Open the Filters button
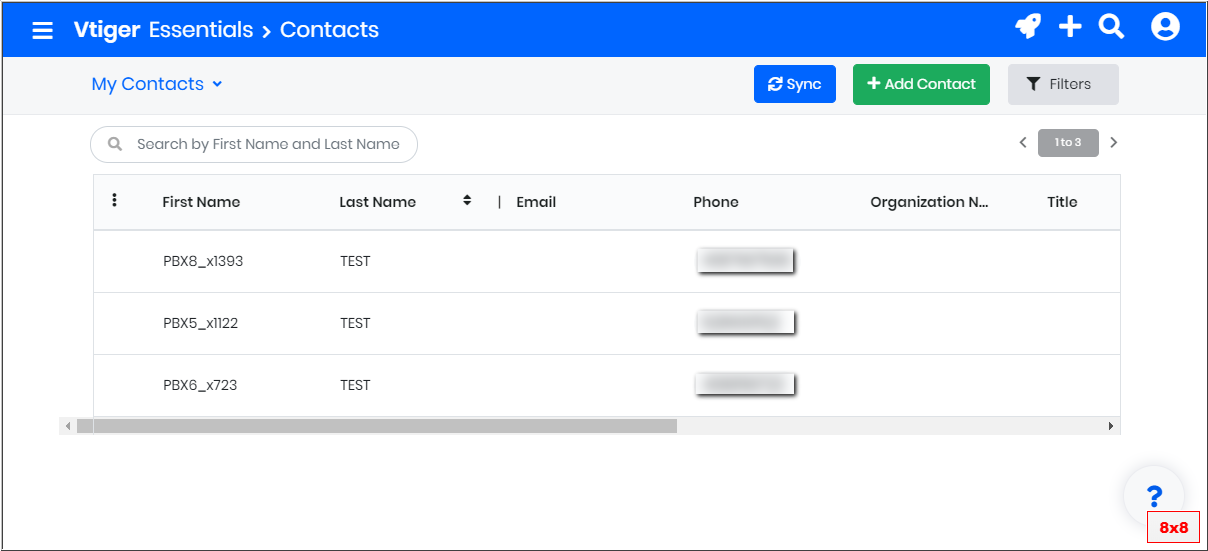This screenshot has width=1208, height=551. tap(1063, 84)
